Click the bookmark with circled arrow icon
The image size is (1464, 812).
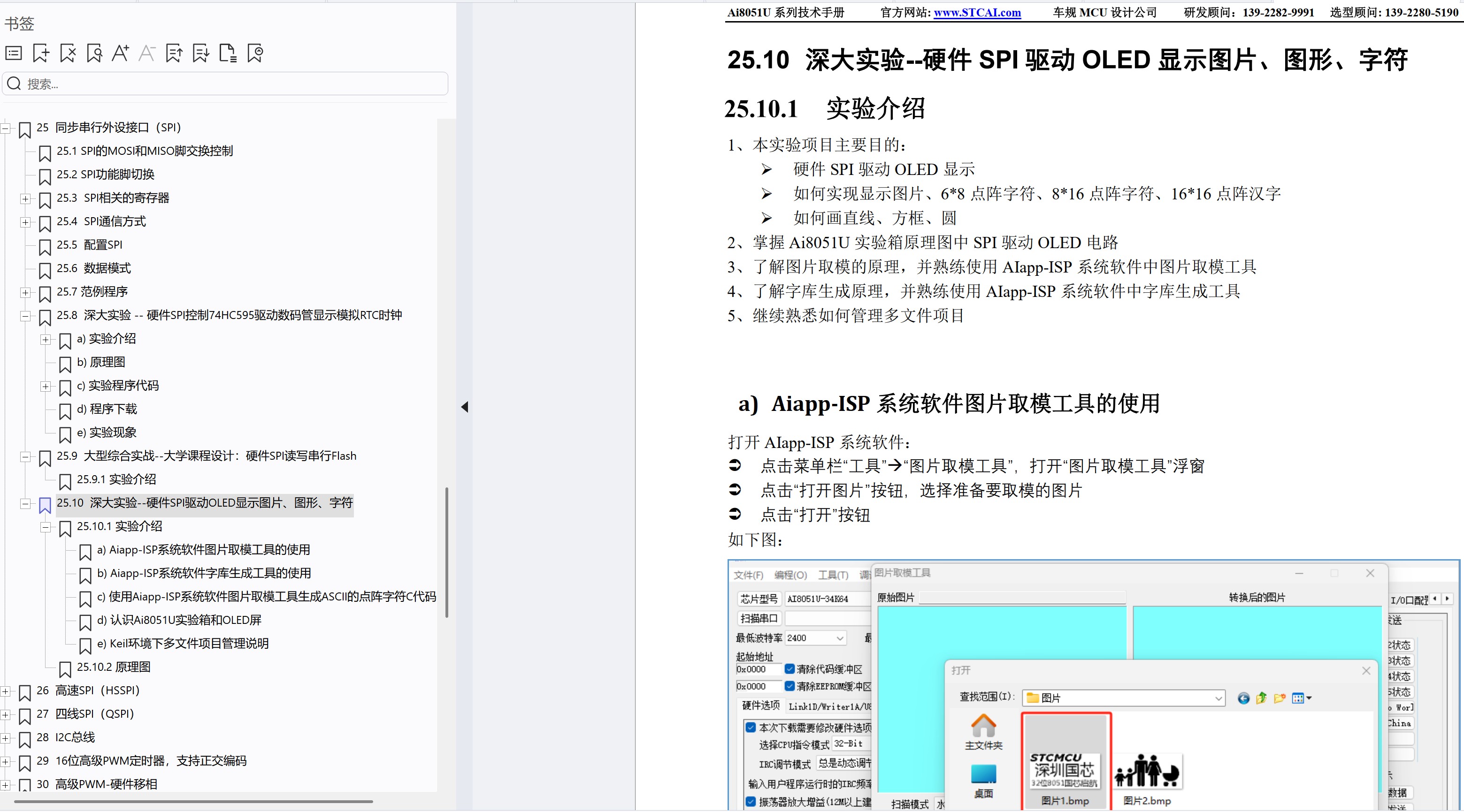255,53
